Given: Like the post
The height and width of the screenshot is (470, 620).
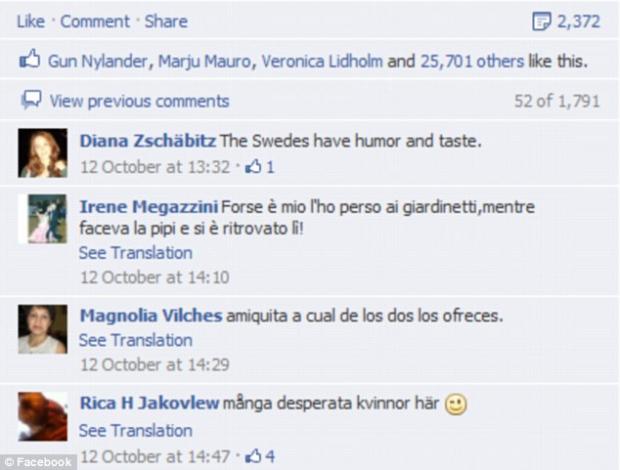Looking at the screenshot, I should [30, 21].
